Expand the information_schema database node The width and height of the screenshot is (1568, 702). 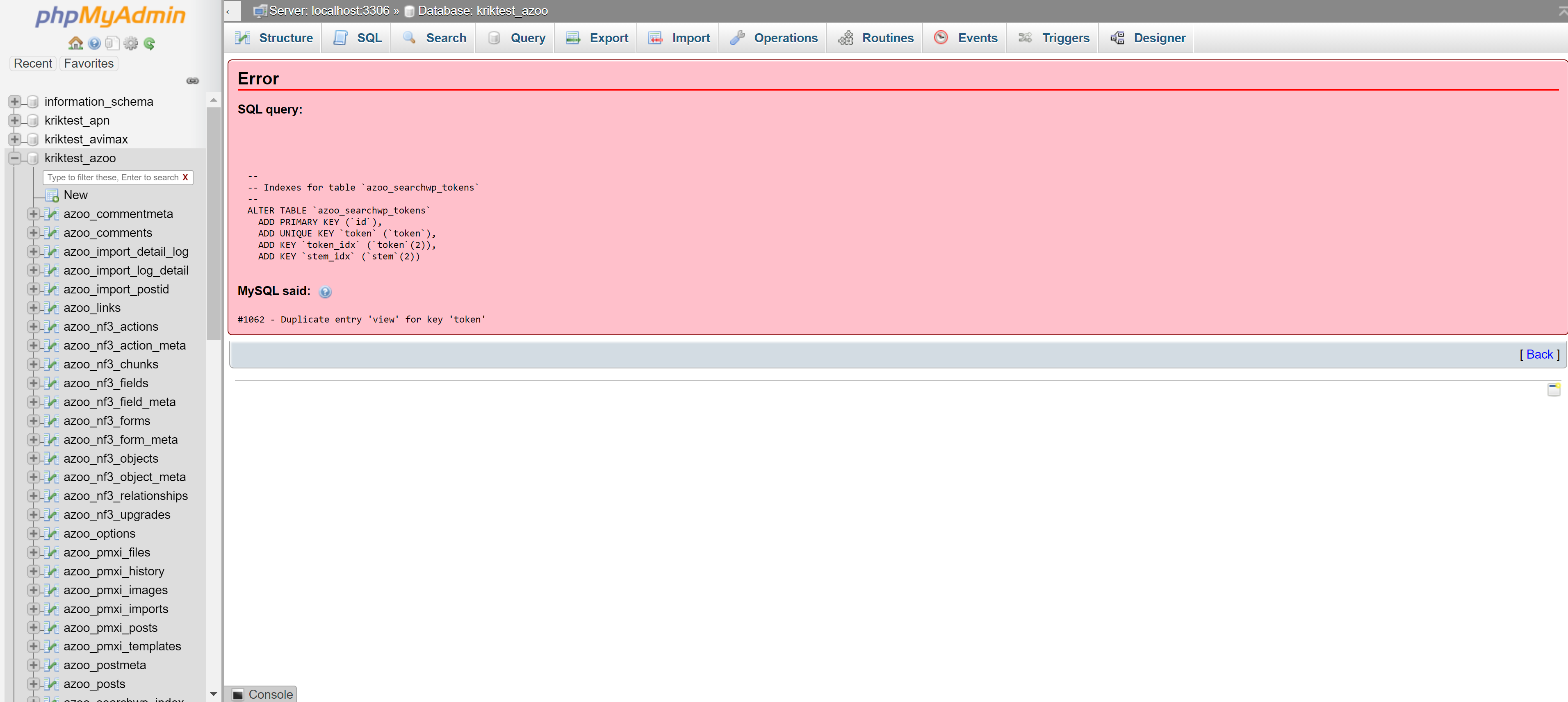(x=15, y=102)
